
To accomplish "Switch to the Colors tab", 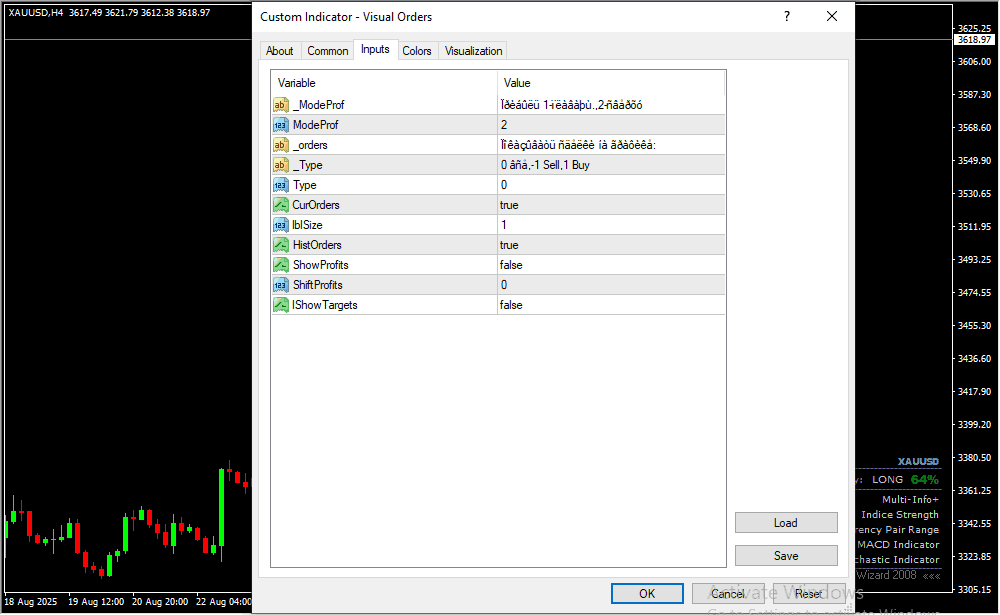I will [x=417, y=51].
